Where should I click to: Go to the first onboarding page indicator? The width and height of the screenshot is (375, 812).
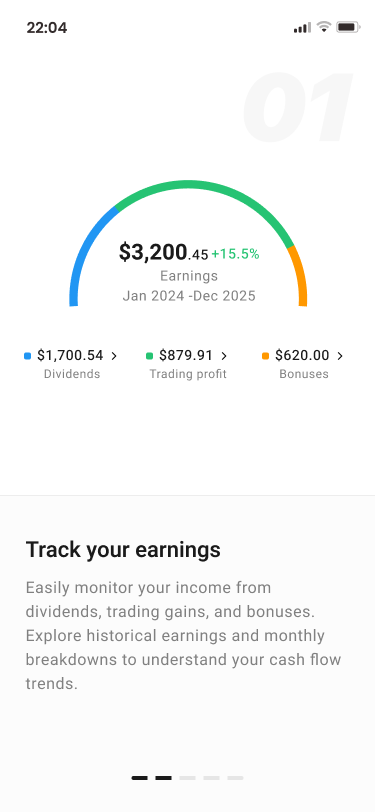pyautogui.click(x=139, y=778)
